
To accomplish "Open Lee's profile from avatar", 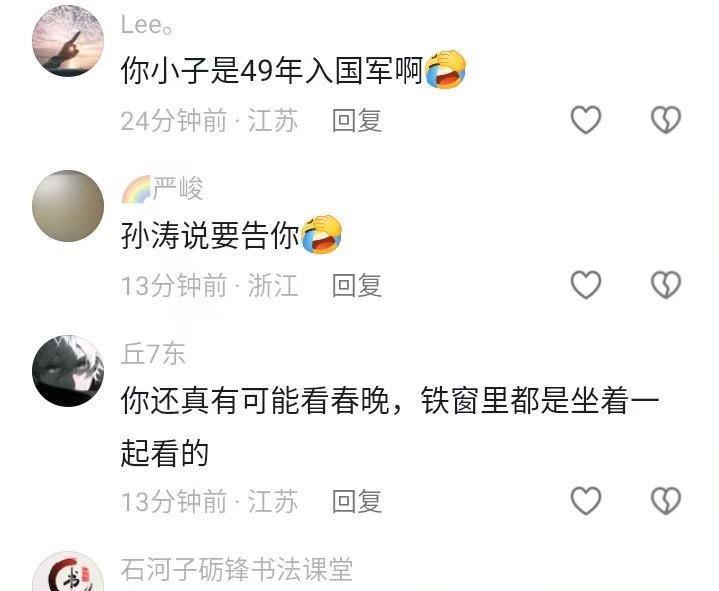I will [x=68, y=41].
